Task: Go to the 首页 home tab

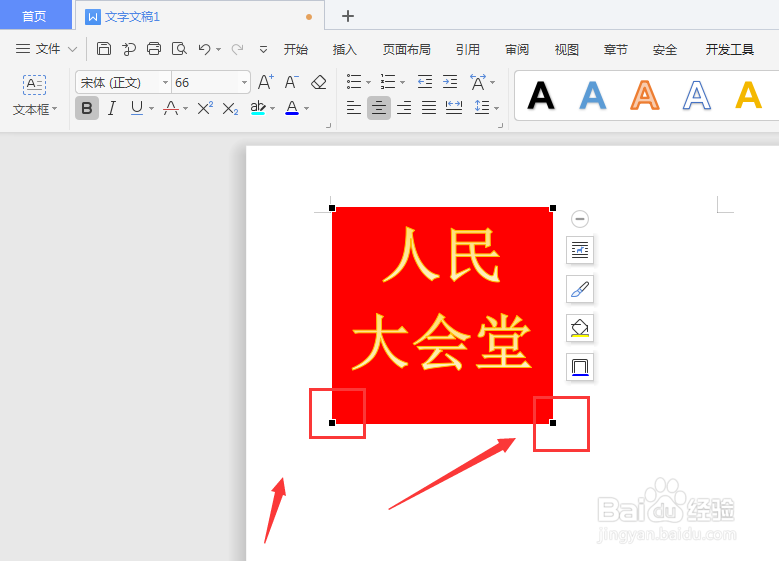Action: pyautogui.click(x=35, y=16)
